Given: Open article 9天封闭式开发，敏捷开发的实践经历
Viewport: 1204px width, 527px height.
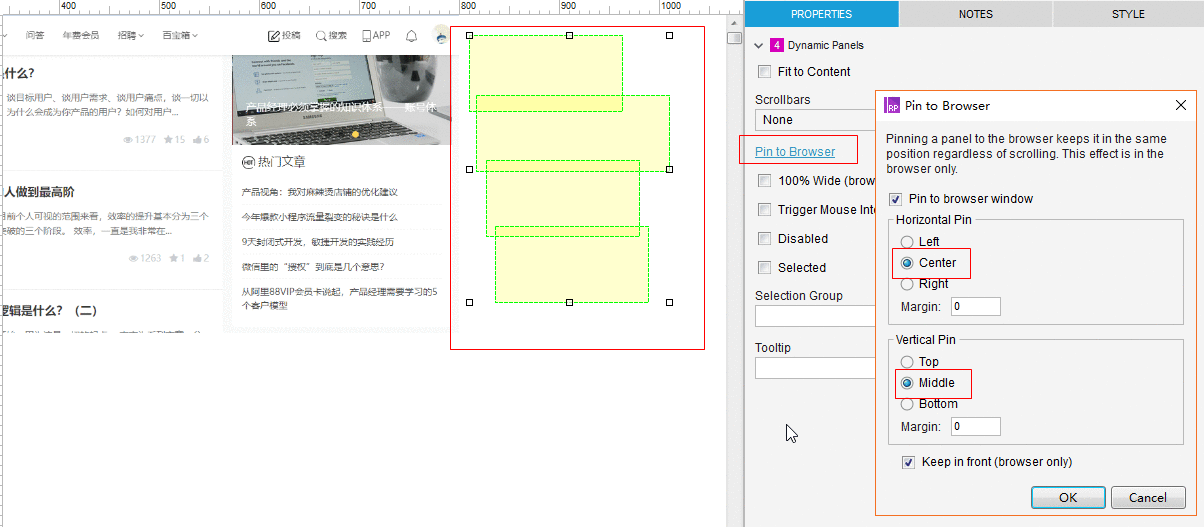Looking at the screenshot, I should 318,242.
